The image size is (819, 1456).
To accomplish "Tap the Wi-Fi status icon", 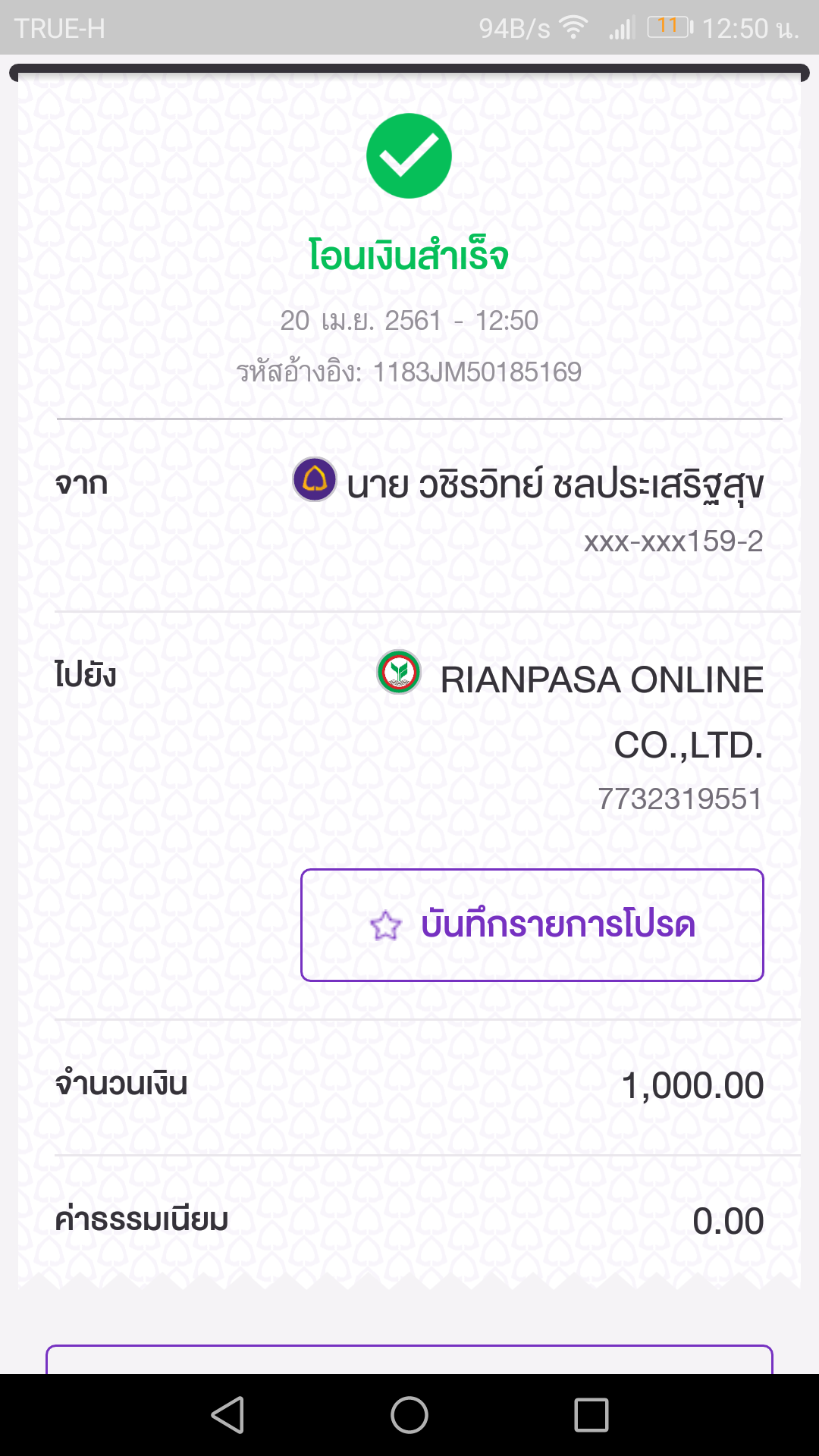I will coord(574,28).
